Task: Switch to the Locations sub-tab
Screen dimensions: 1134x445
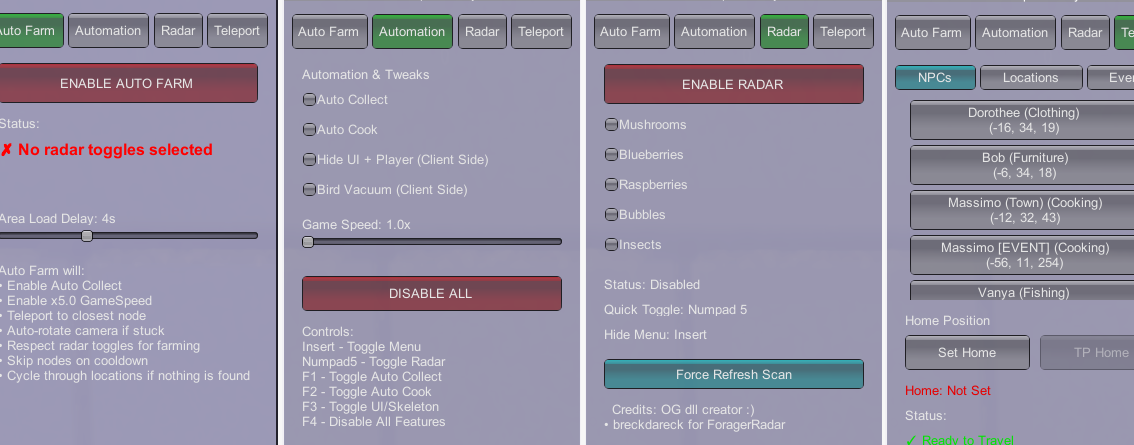Action: (x=1030, y=78)
